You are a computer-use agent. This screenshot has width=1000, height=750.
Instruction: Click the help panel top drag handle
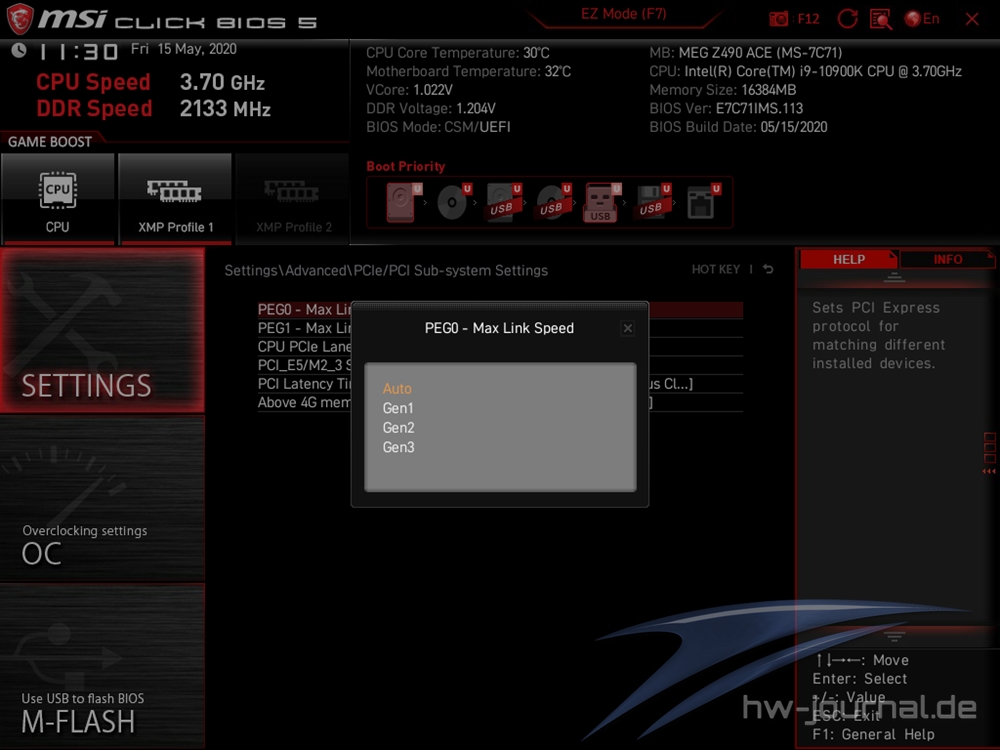[894, 278]
